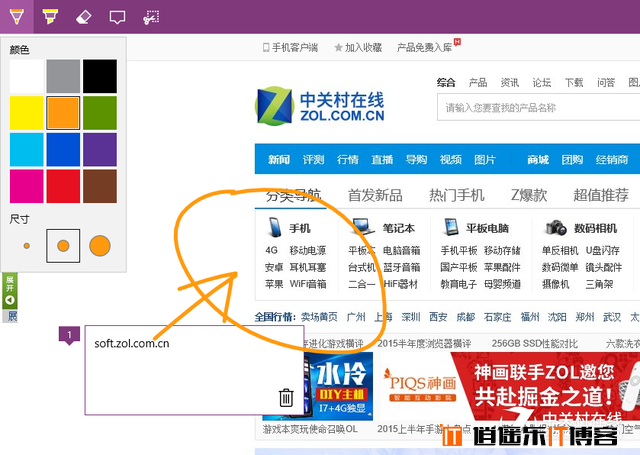Open the 手机客户端 link
The width and height of the screenshot is (640, 455).
(x=291, y=48)
